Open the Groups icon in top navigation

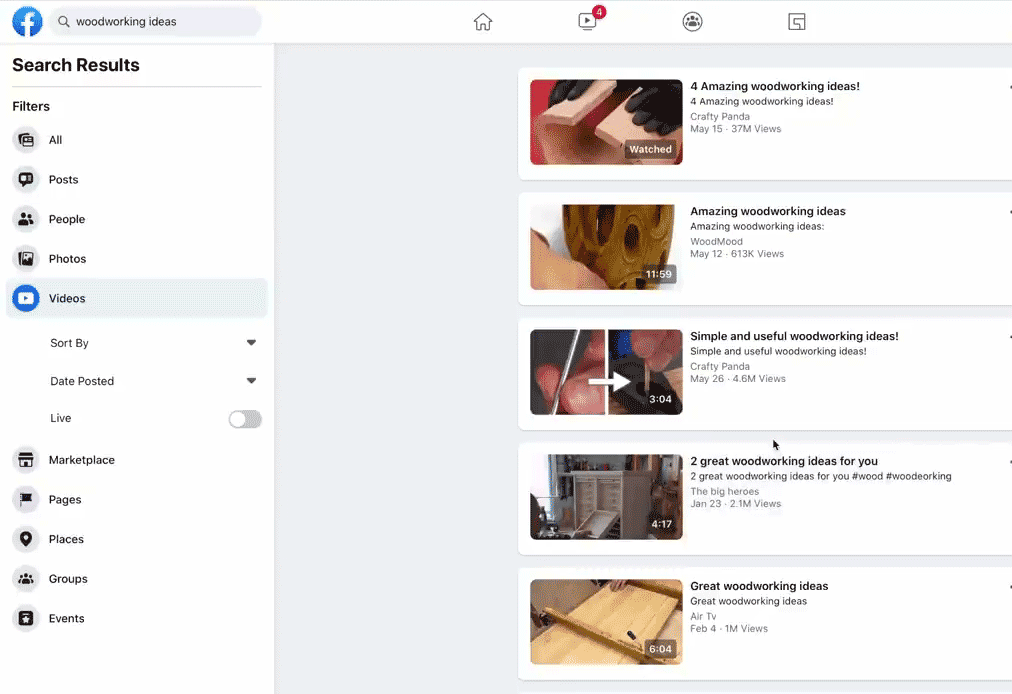click(x=693, y=21)
